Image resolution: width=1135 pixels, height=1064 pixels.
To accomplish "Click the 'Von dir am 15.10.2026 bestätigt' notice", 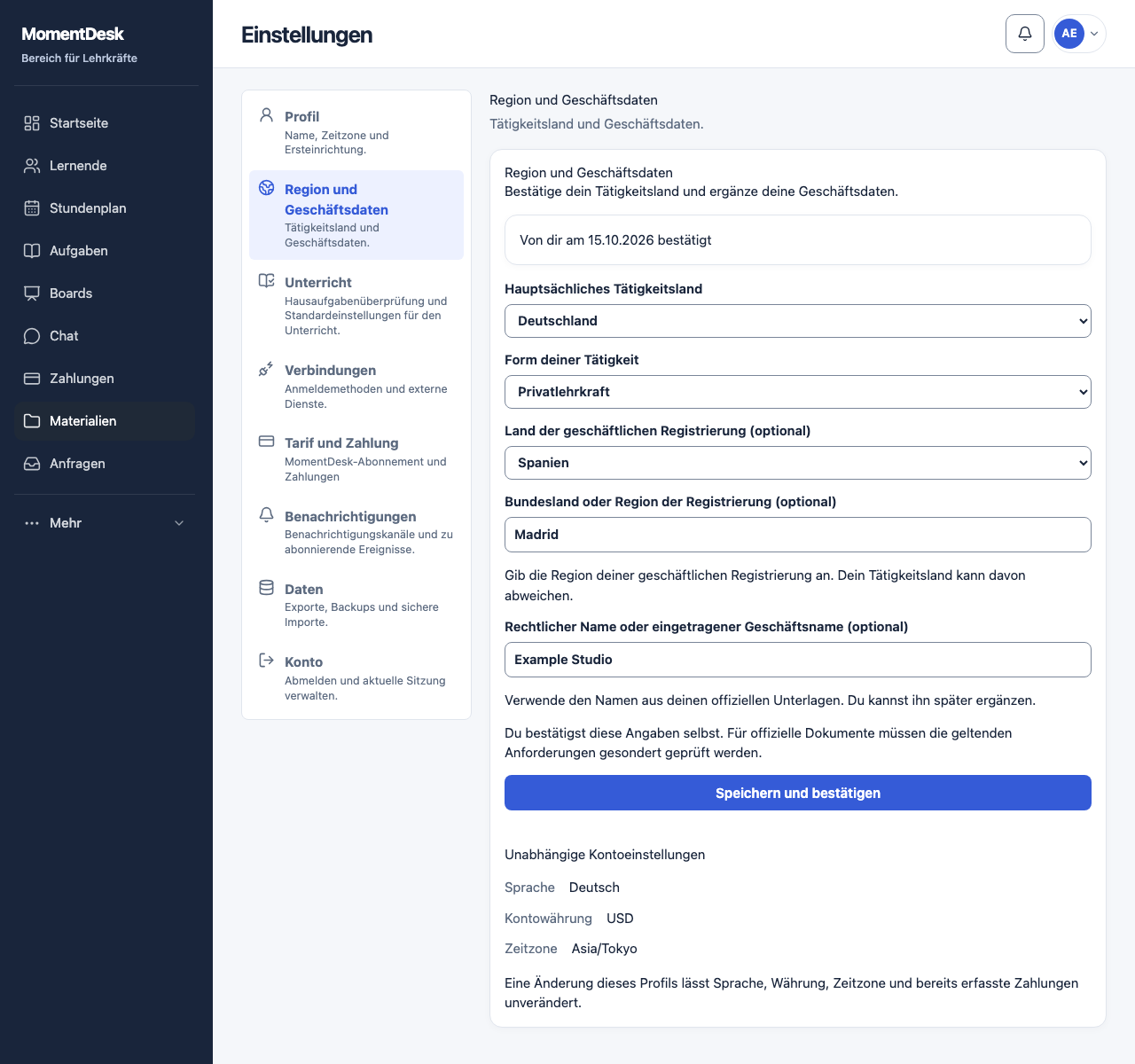I will (x=798, y=240).
